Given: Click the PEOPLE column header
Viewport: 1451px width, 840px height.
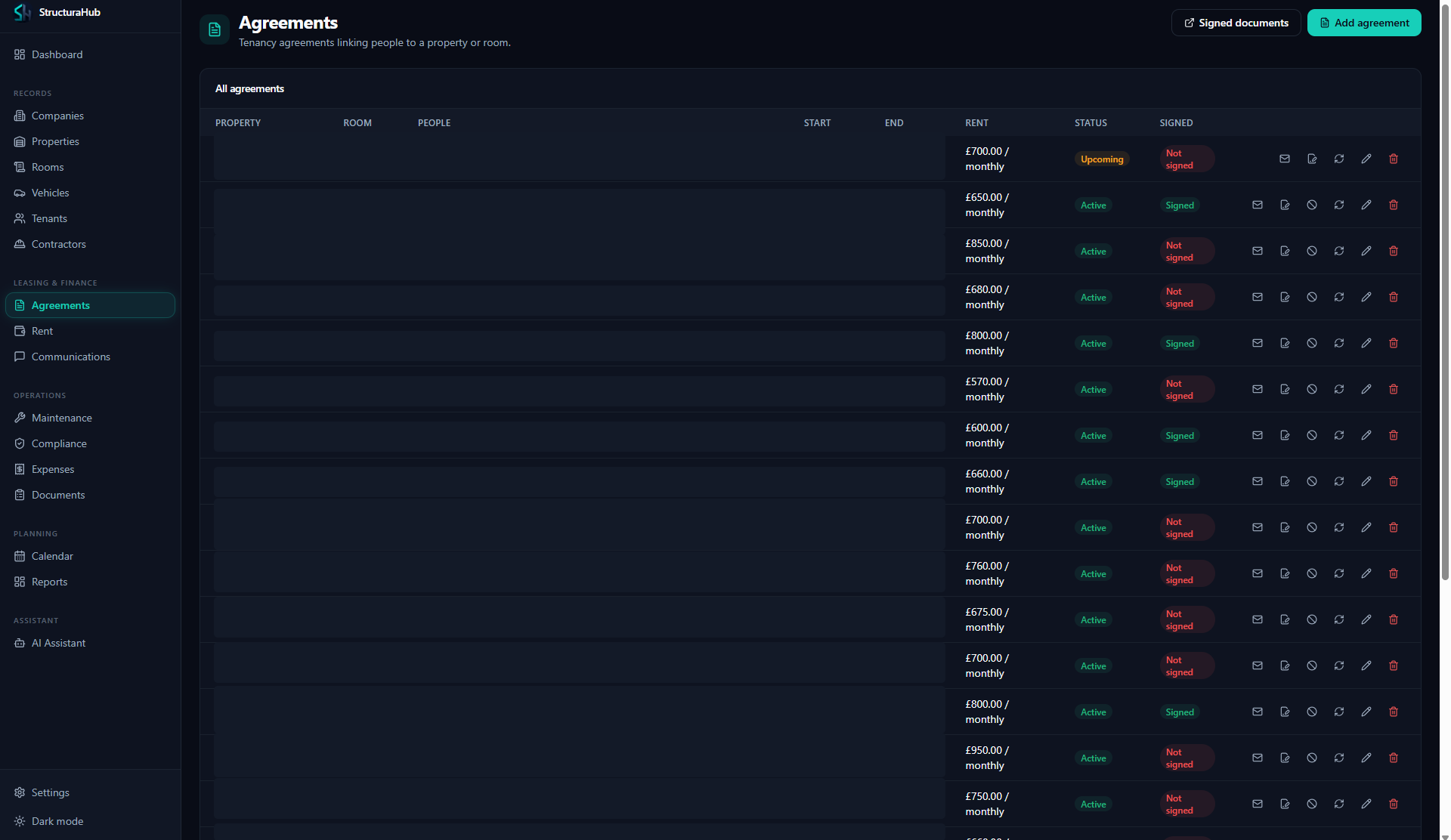Looking at the screenshot, I should [434, 122].
